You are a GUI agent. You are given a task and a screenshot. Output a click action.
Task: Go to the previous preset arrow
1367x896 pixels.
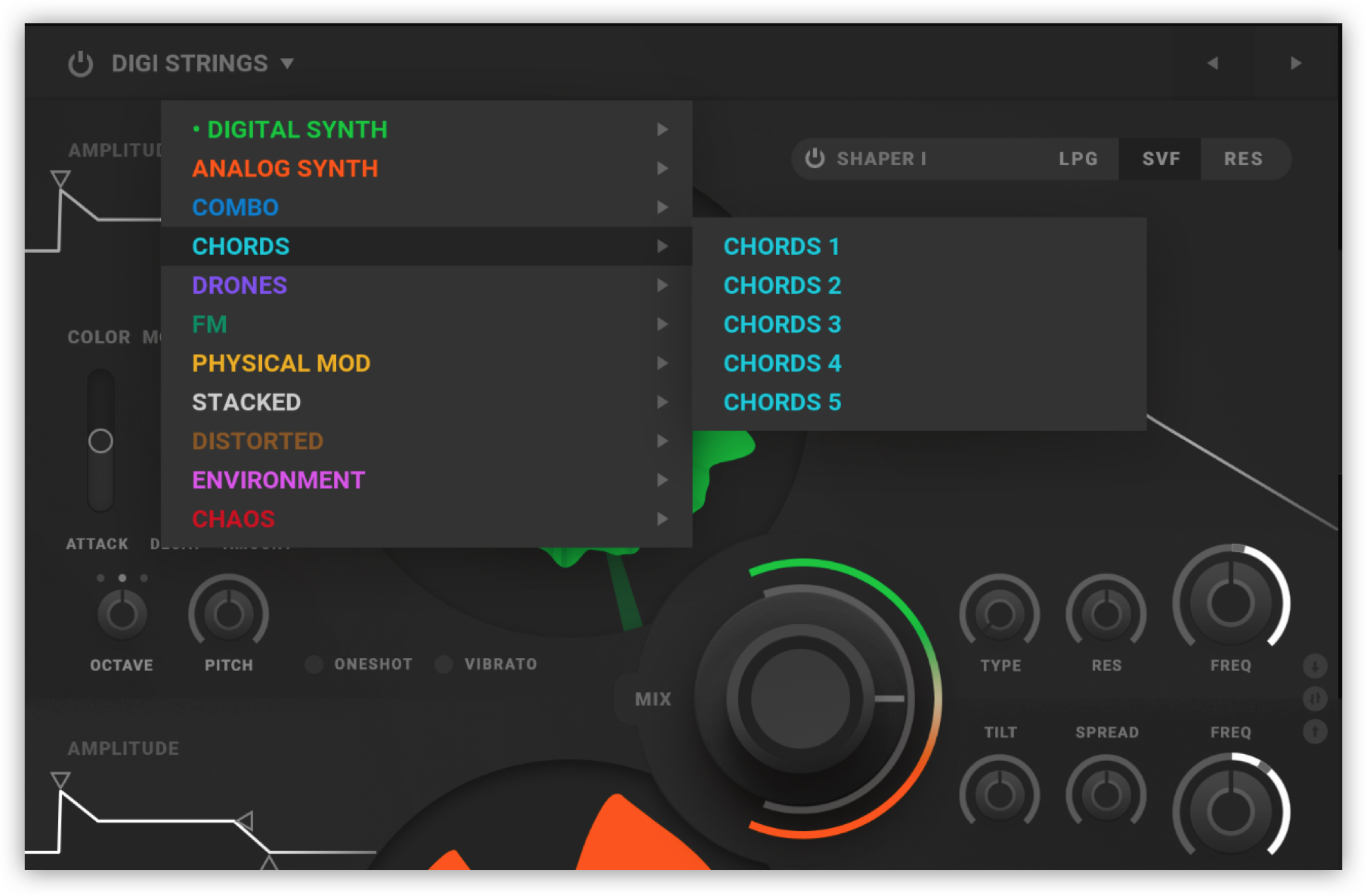coord(1212,64)
